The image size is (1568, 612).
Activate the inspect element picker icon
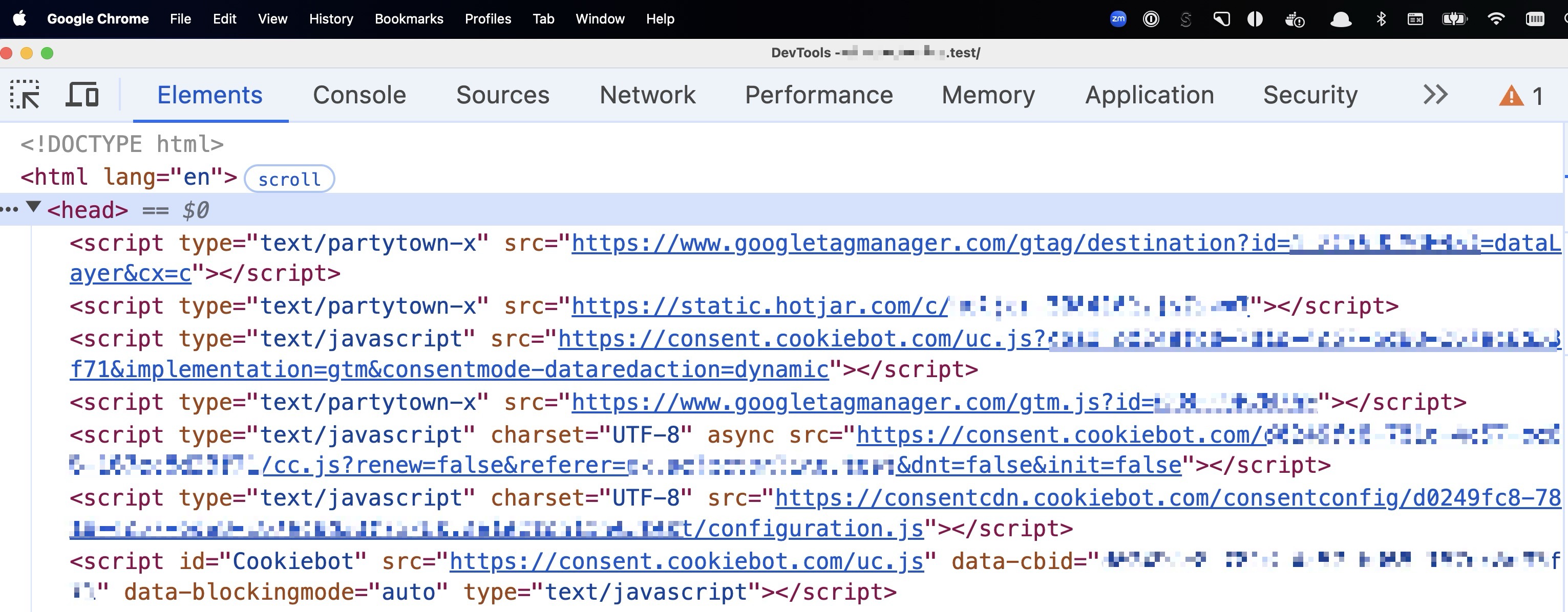[x=25, y=95]
